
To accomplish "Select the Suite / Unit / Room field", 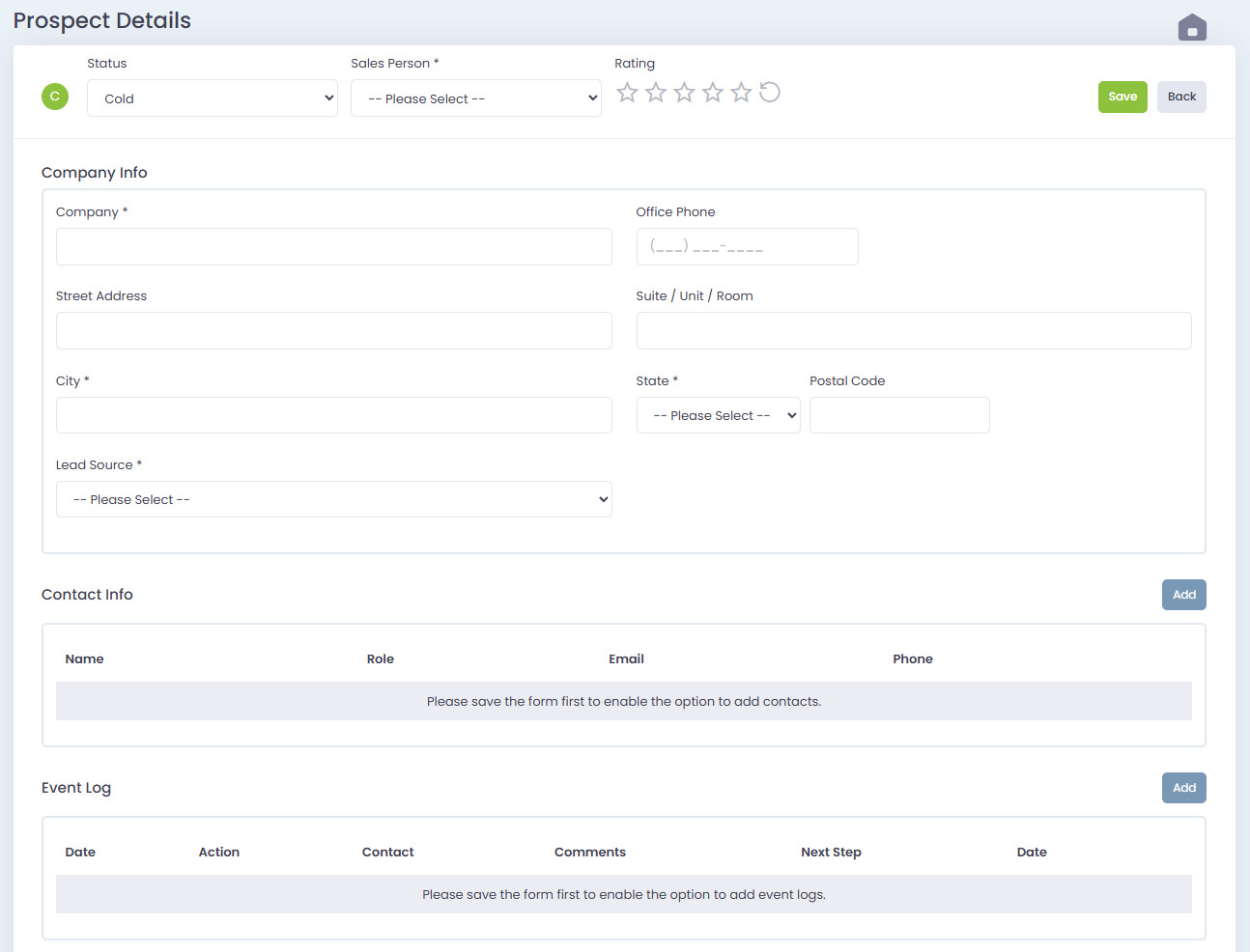I will [x=913, y=331].
